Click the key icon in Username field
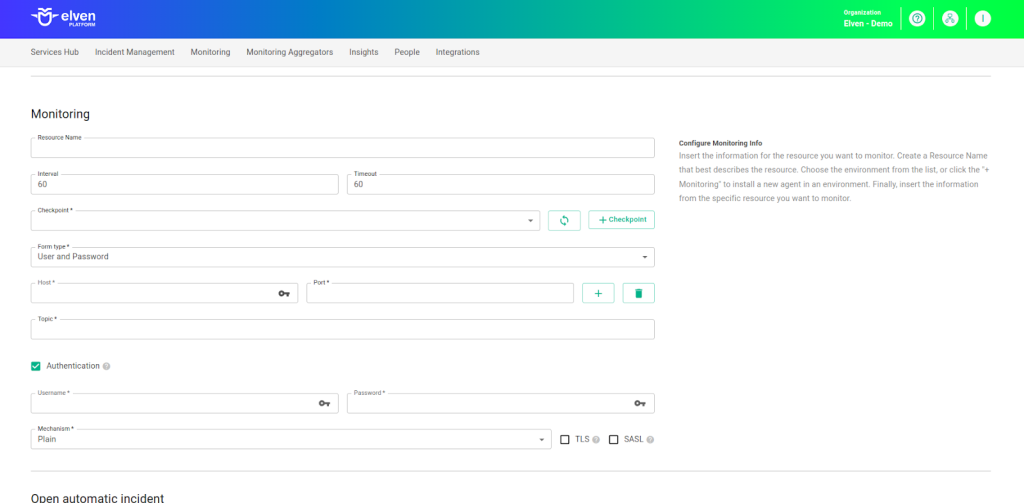Image resolution: width=1024 pixels, height=503 pixels. pyautogui.click(x=324, y=403)
